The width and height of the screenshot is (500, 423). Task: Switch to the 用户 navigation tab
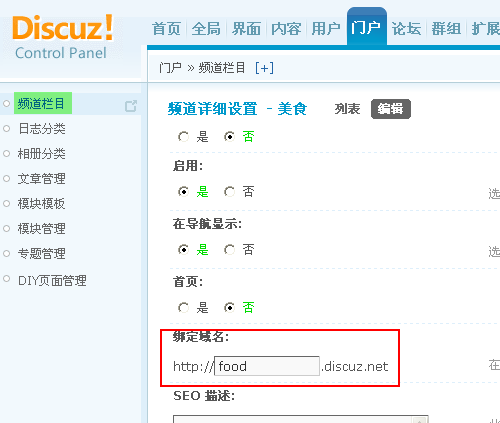[x=326, y=29]
